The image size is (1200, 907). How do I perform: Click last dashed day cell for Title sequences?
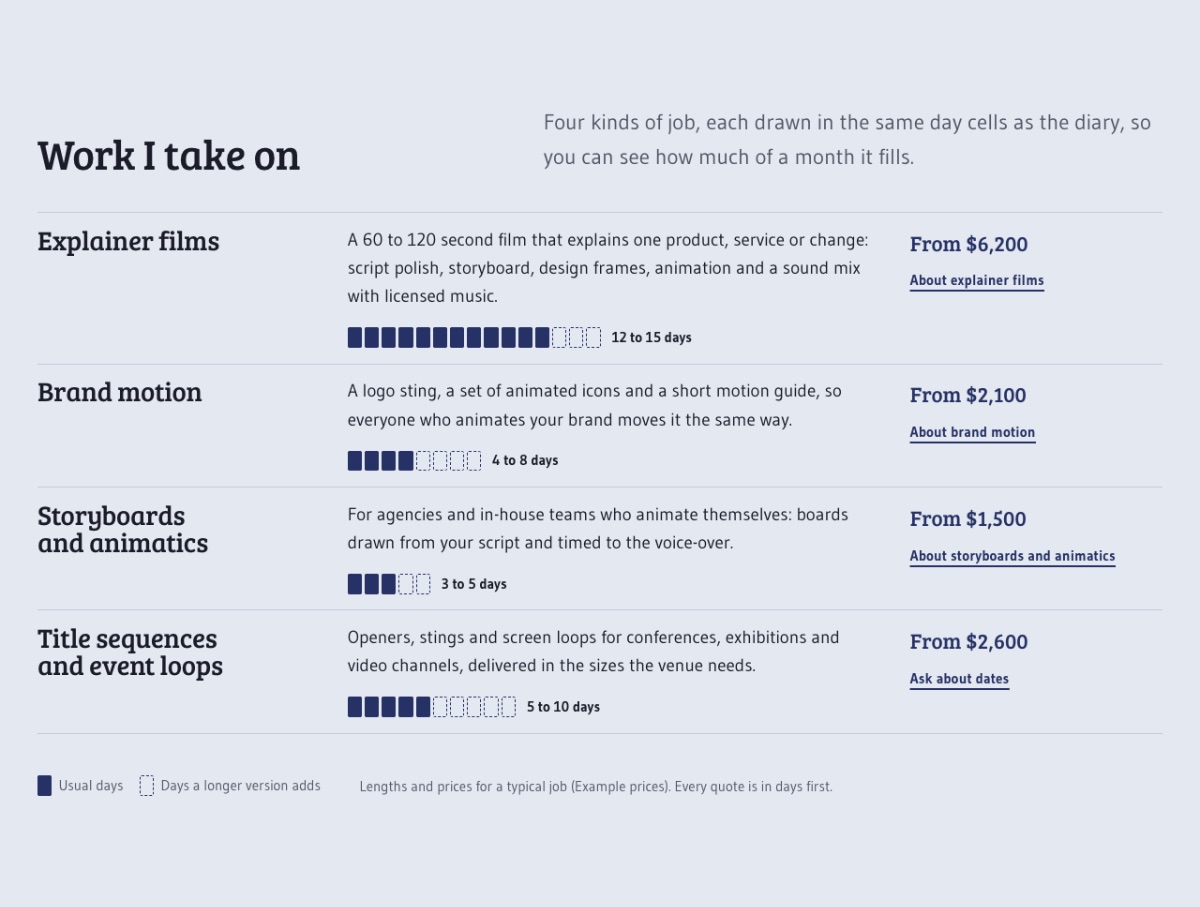tap(508, 707)
